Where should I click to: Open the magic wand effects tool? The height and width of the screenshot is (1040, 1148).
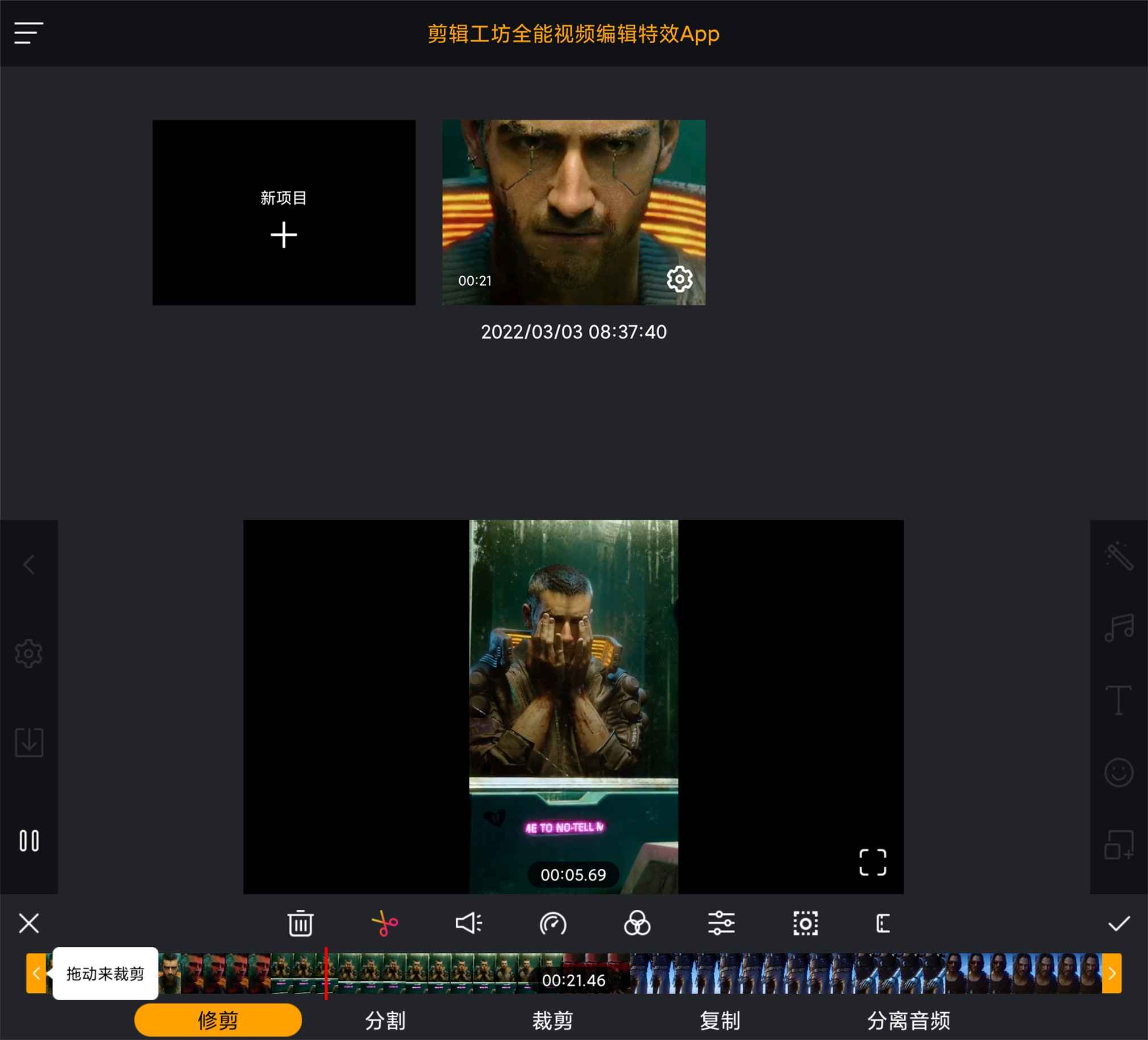coord(1119,555)
